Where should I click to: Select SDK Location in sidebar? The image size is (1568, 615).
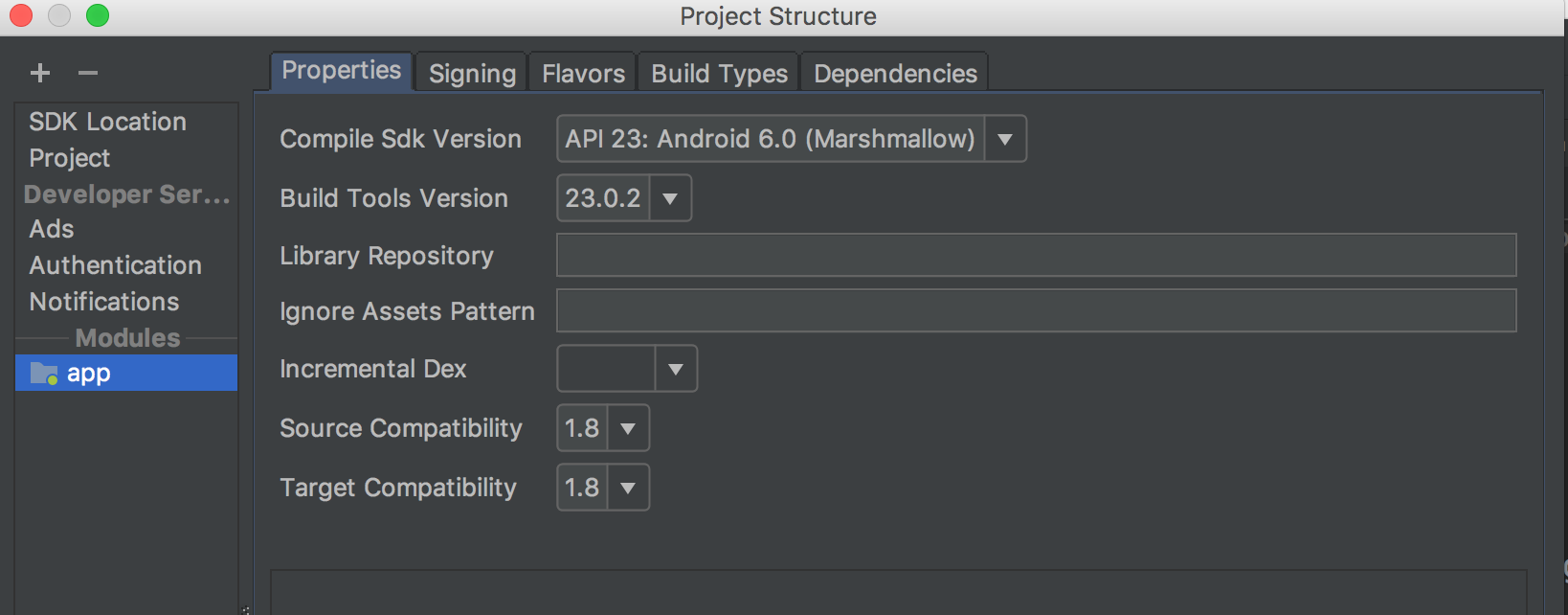coord(107,122)
